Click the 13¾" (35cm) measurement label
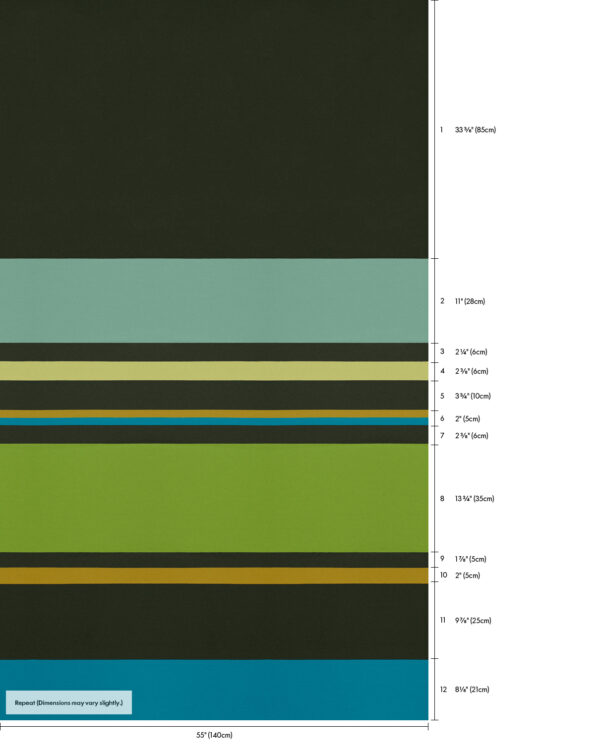Screen dimensions: 600x754 474,498
